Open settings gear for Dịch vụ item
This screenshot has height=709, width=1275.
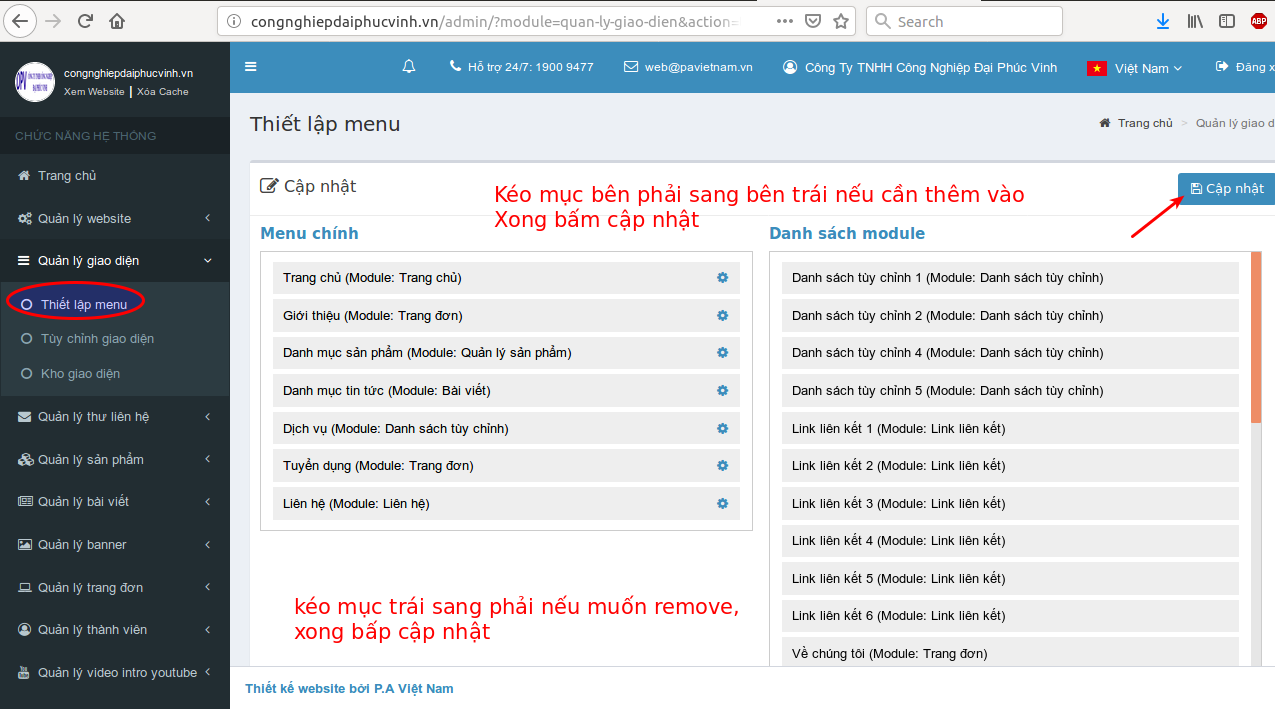tap(723, 429)
